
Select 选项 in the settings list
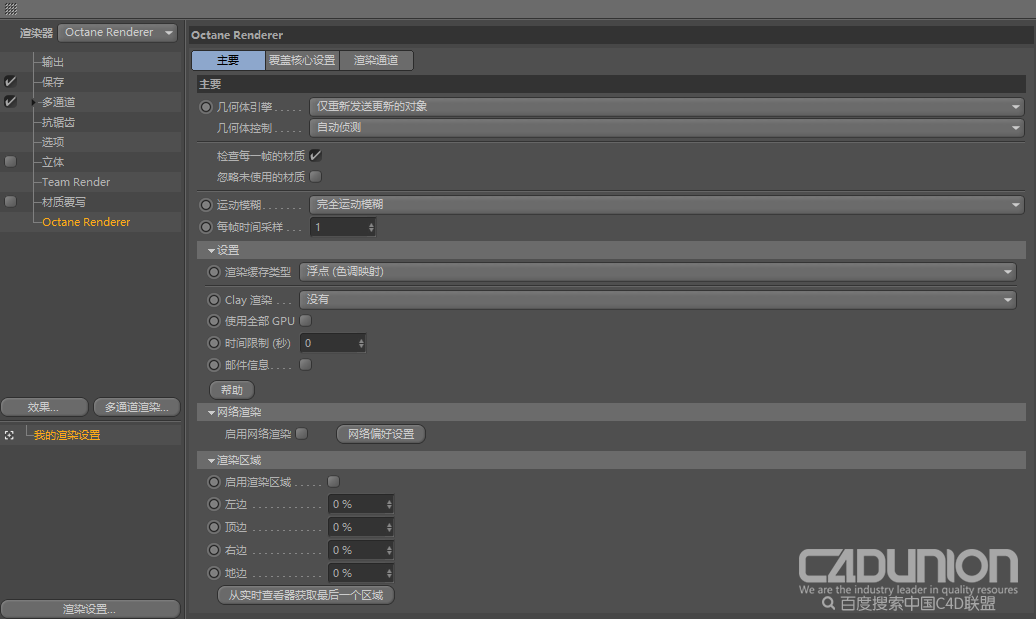(x=53, y=142)
